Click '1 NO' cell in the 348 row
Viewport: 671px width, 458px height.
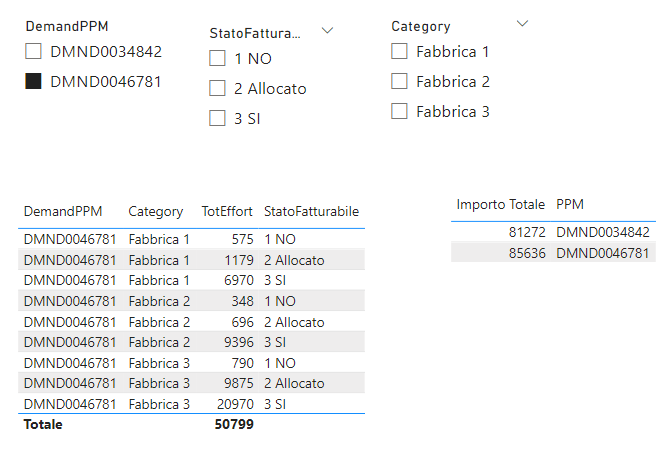point(280,301)
